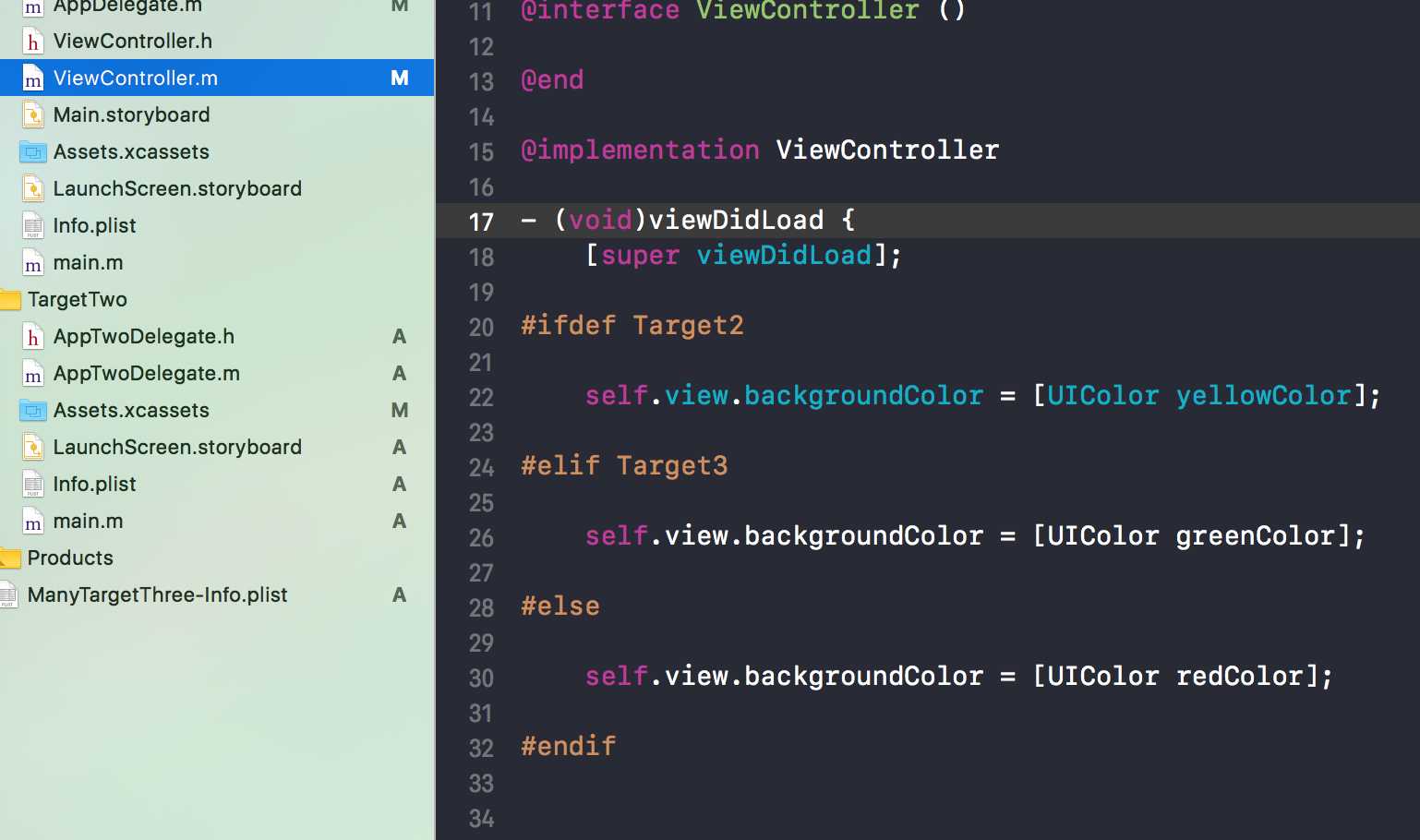Click the AppTwoDelegate.m source icon
Screen dimensions: 1420x840
tap(33, 374)
